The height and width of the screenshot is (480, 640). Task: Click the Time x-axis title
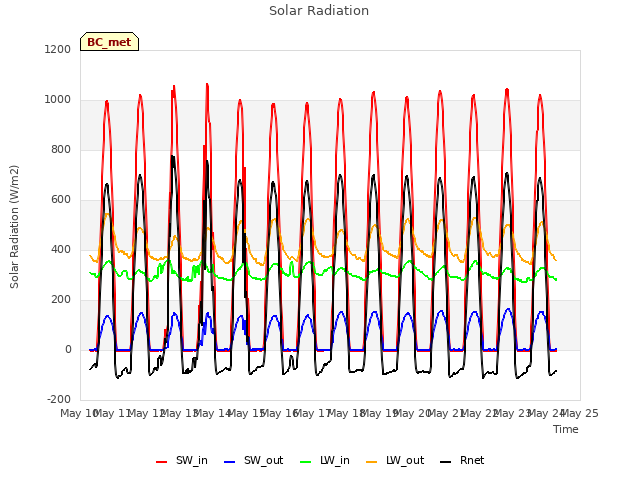[566, 429]
